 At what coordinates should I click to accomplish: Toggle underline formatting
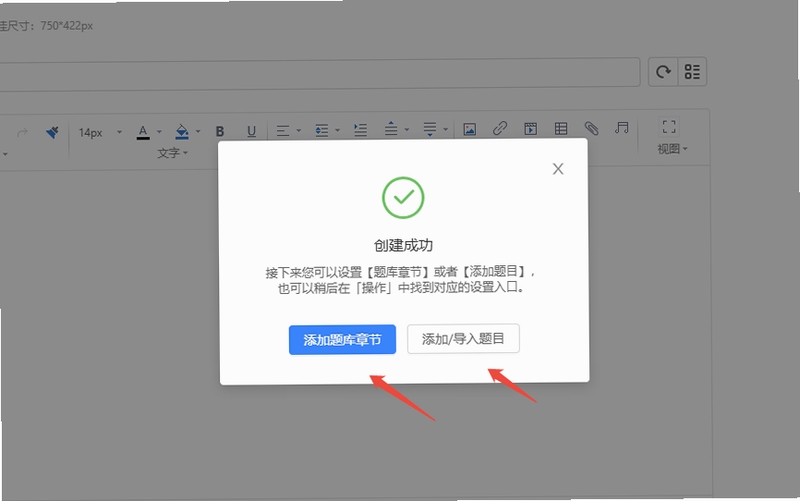tap(251, 131)
